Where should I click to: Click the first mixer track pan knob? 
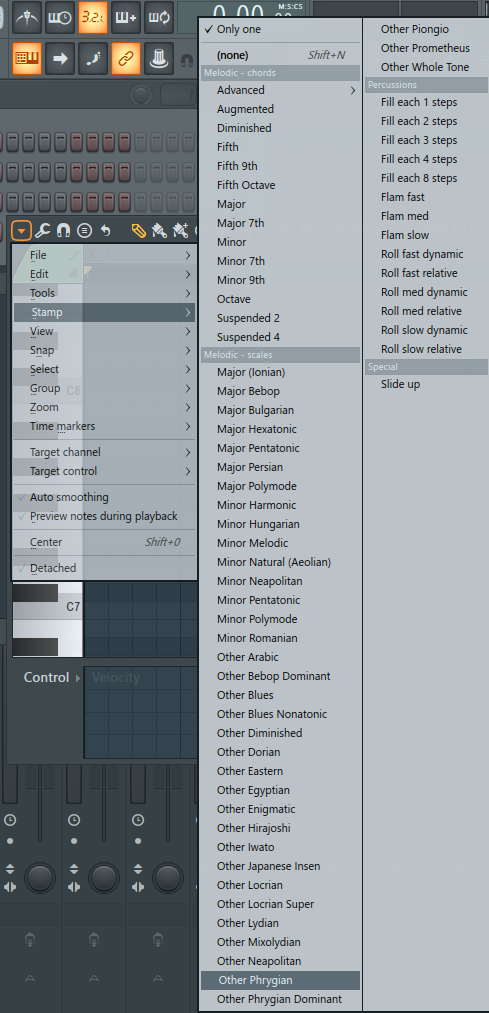click(40, 879)
